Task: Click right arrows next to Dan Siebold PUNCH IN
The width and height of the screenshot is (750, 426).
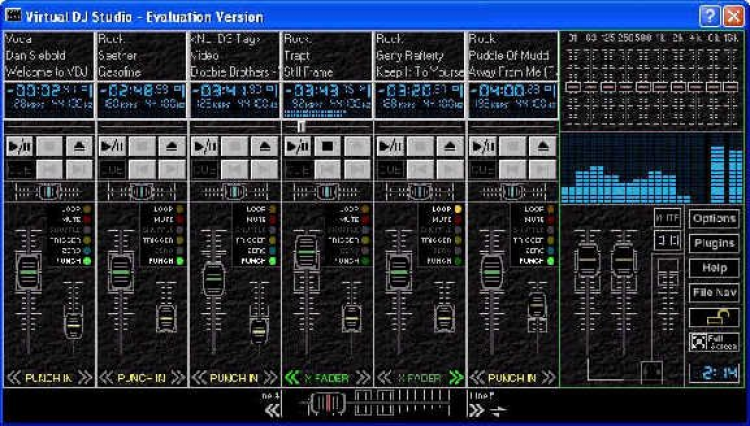Action: tap(85, 378)
